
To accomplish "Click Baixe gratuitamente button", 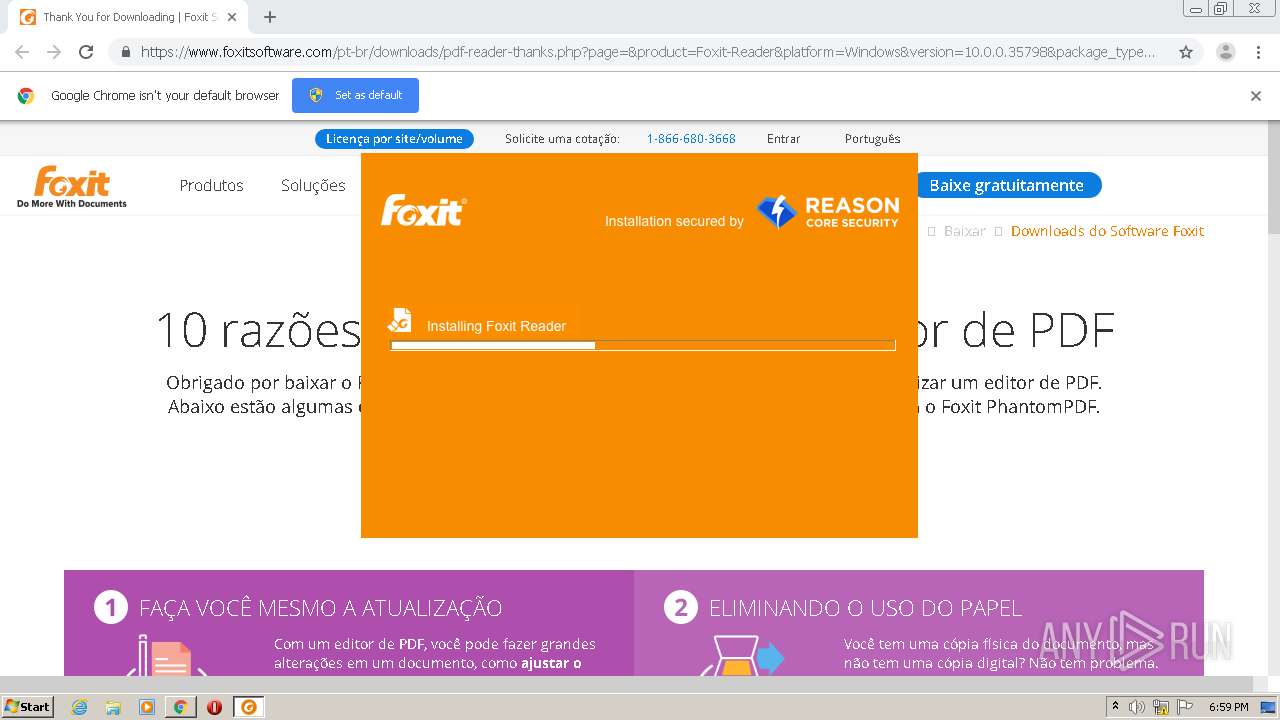I will (x=1006, y=185).
